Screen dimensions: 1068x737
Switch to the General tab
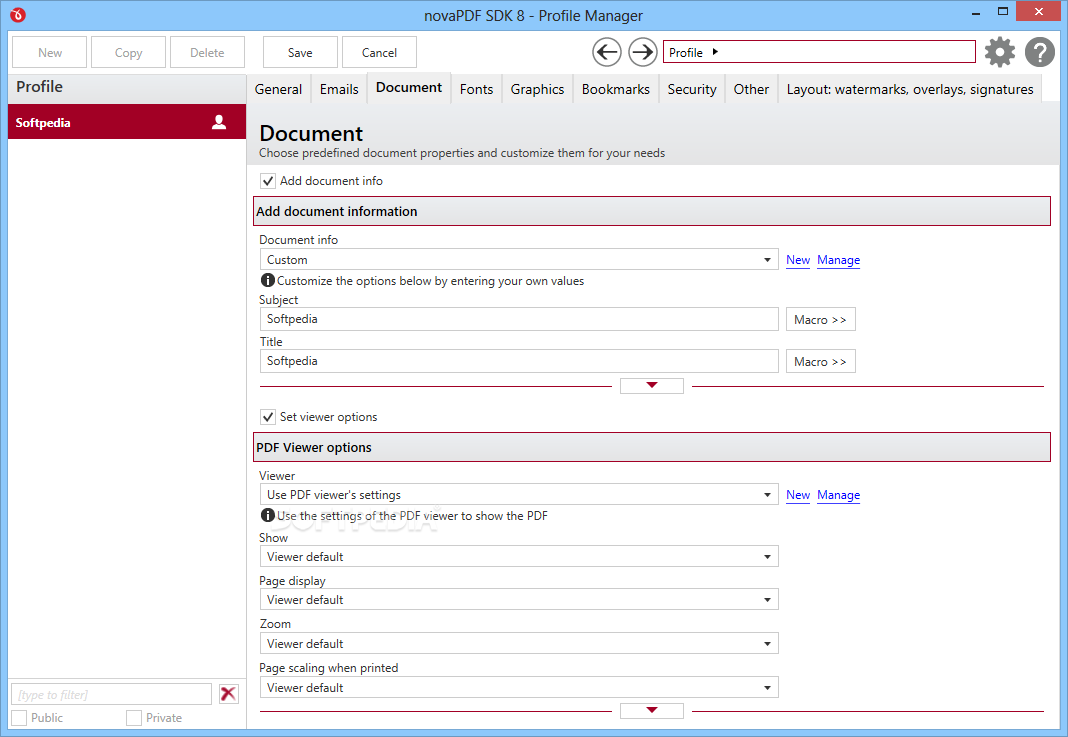278,89
